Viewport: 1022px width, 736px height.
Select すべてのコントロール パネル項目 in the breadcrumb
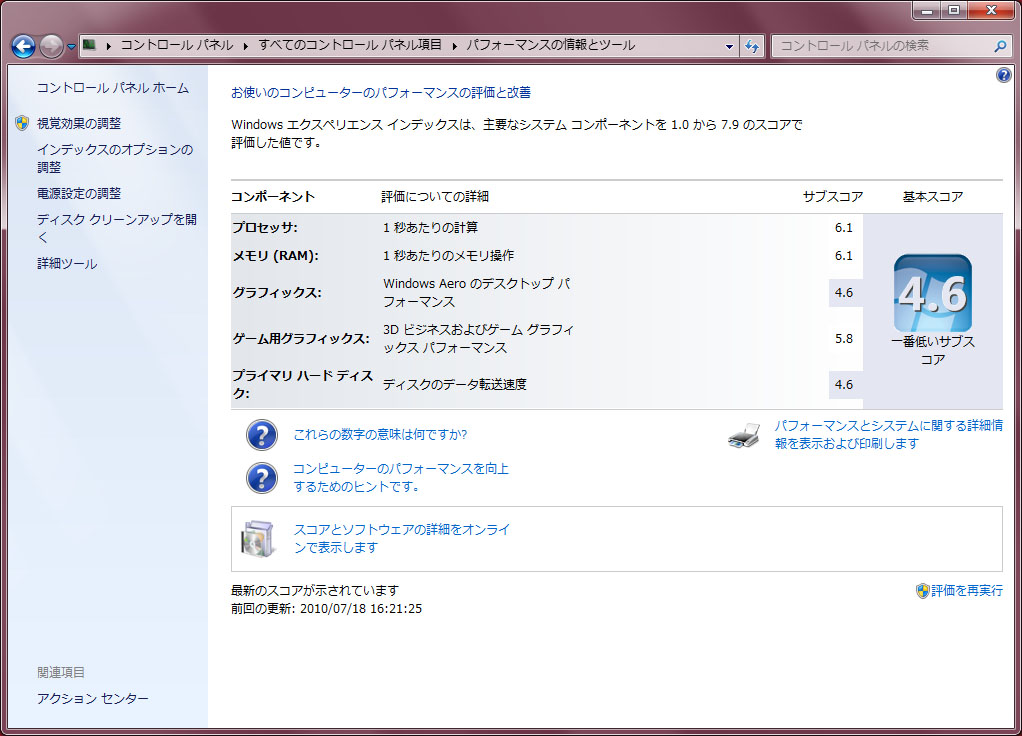point(350,45)
